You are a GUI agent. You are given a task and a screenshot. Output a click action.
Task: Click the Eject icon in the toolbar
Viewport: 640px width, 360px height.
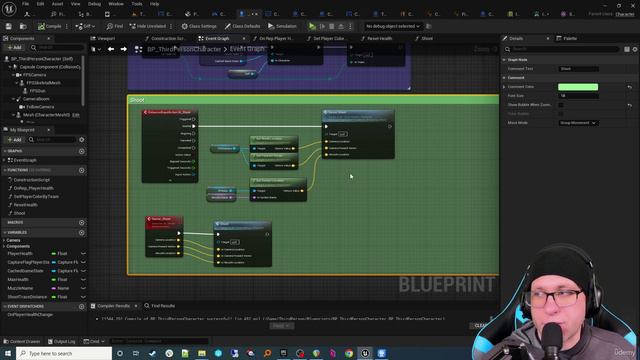[341, 26]
